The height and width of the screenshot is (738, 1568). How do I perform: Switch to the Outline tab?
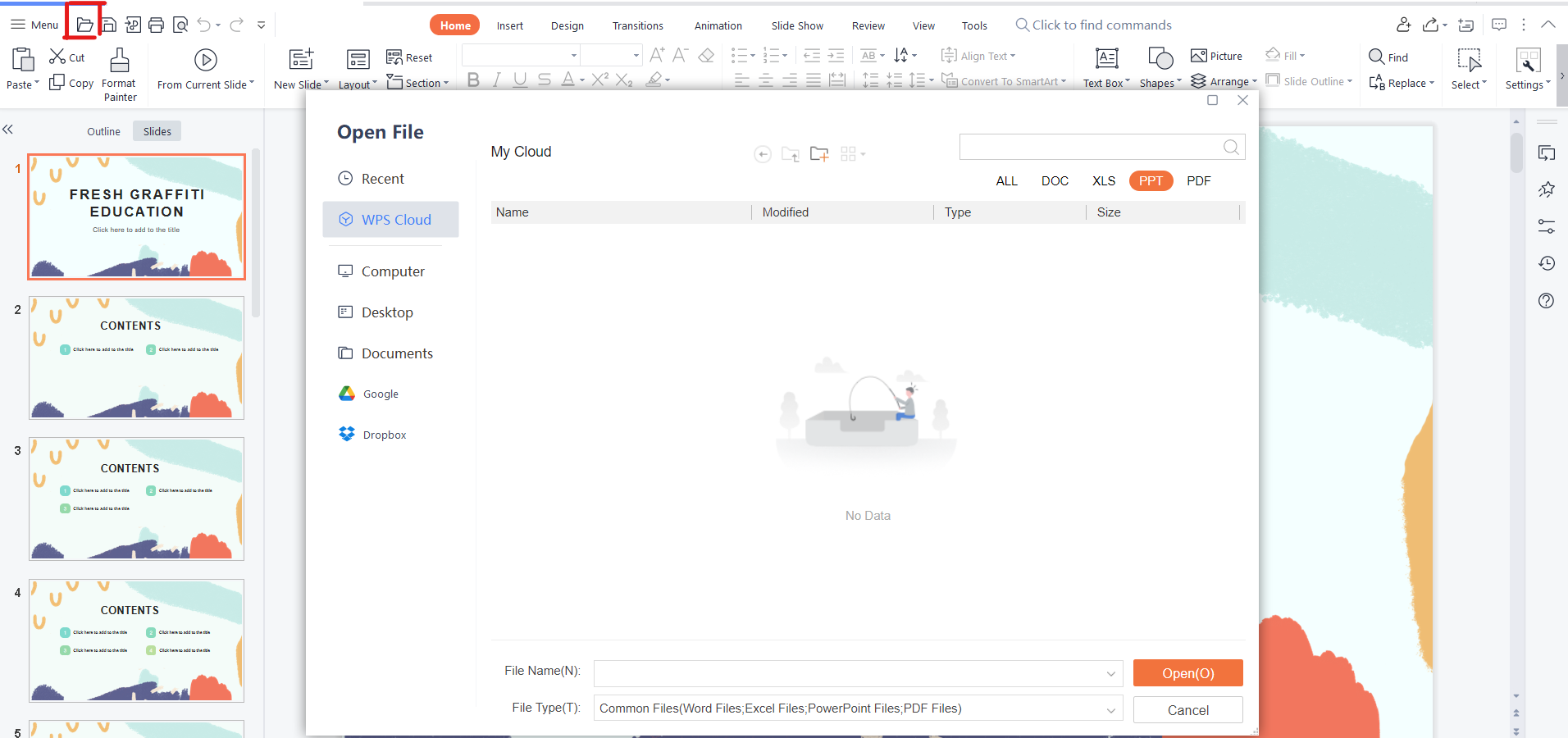(103, 130)
